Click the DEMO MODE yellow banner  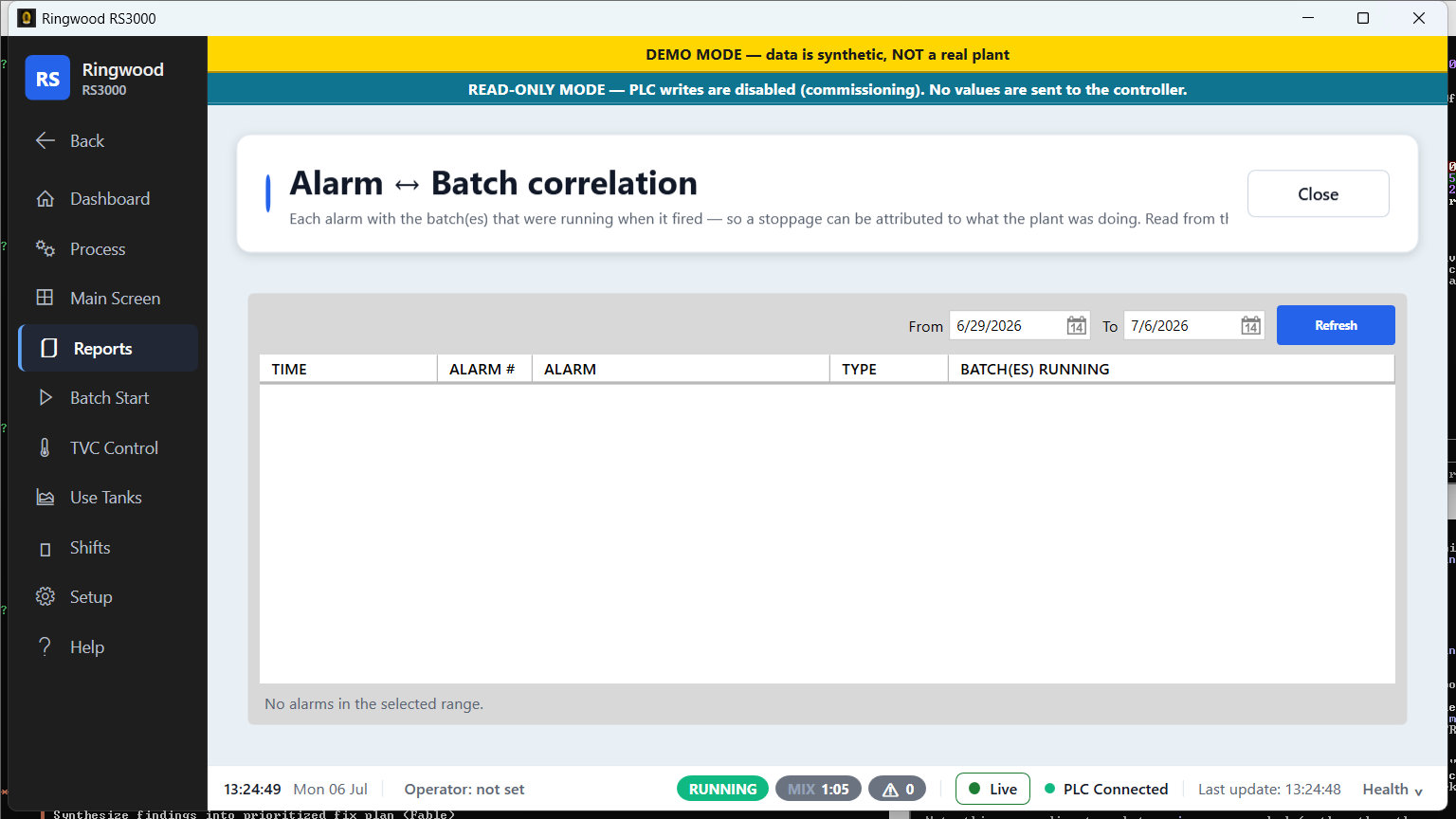(828, 54)
